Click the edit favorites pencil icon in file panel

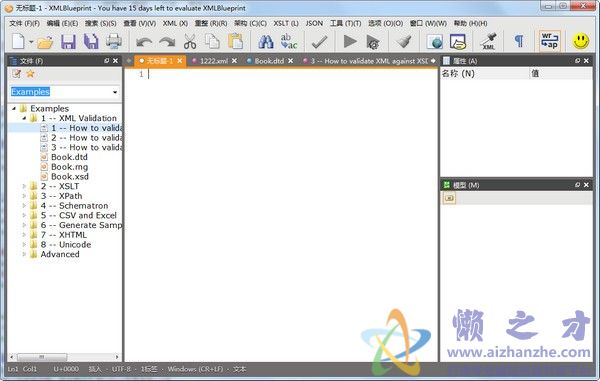tap(16, 73)
